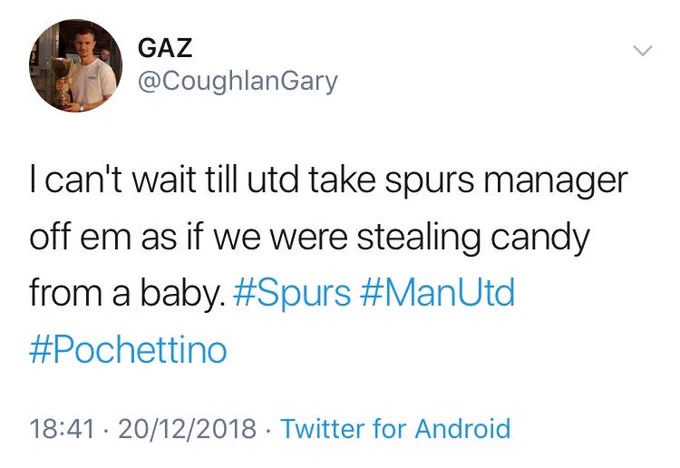Screen dimensions: 680x468
Task: Open GAZ's round profile picture
Action: (x=76, y=65)
